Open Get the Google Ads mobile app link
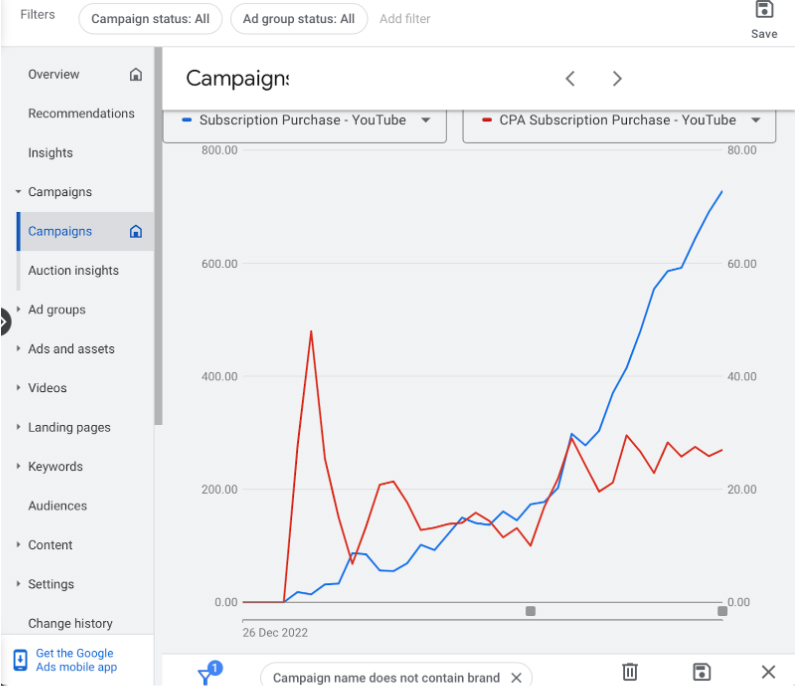The height and width of the screenshot is (687, 795). (x=76, y=660)
